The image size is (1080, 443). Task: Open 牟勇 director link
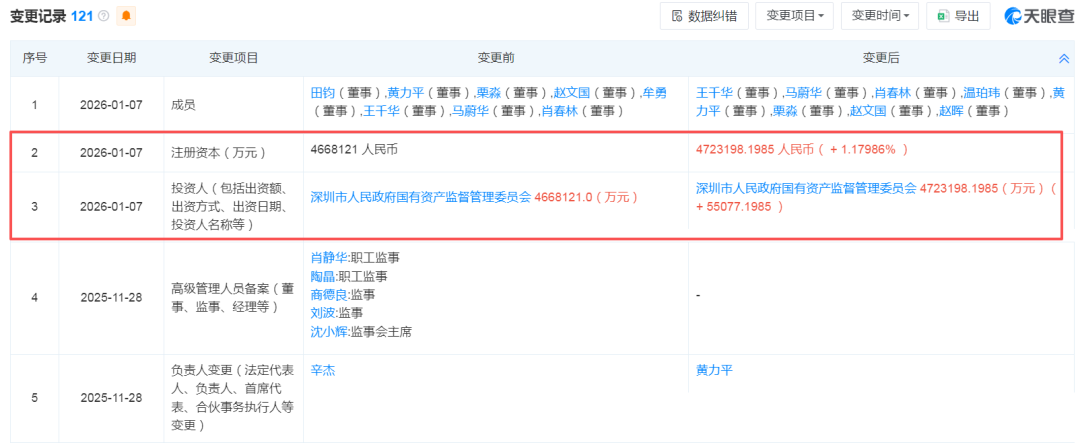point(655,93)
